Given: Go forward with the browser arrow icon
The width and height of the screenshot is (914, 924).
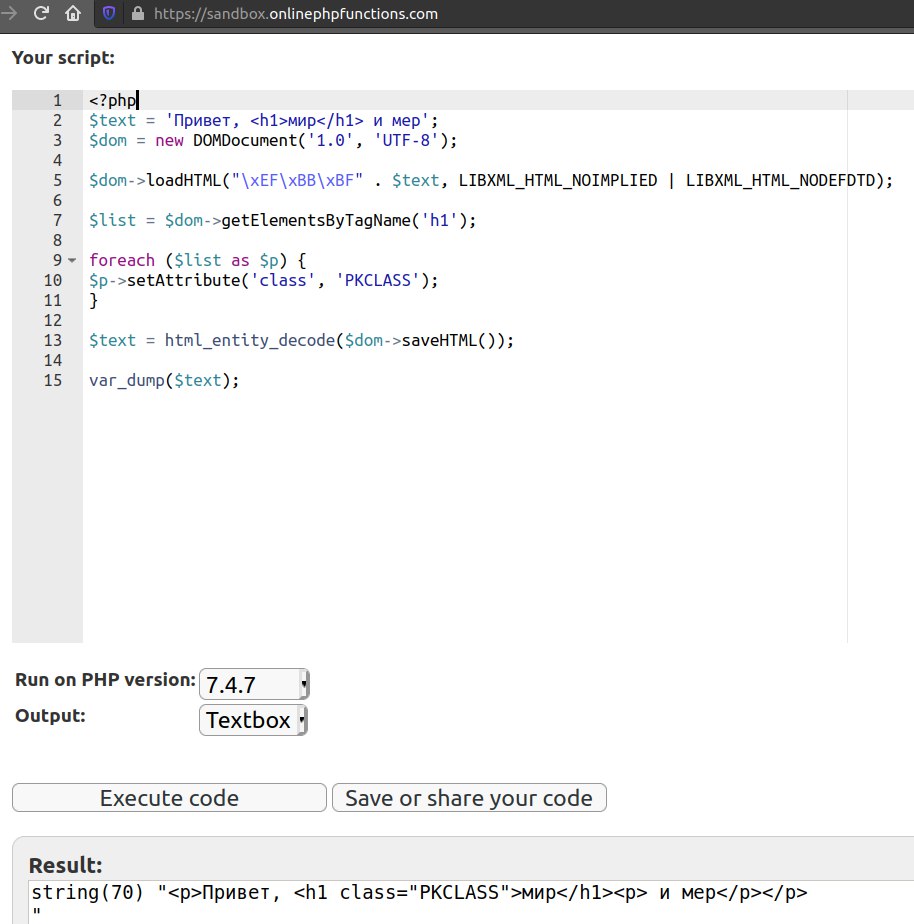Looking at the screenshot, I should (9, 13).
